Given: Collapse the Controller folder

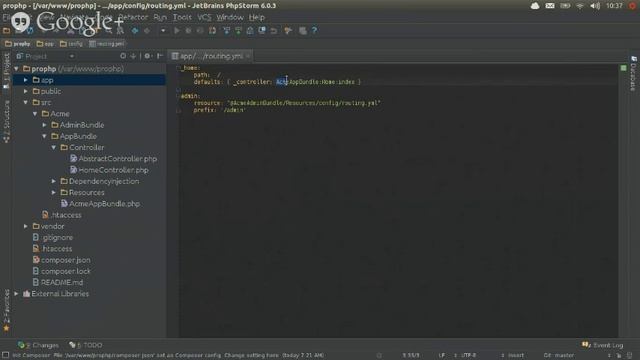Looking at the screenshot, I should point(54,147).
